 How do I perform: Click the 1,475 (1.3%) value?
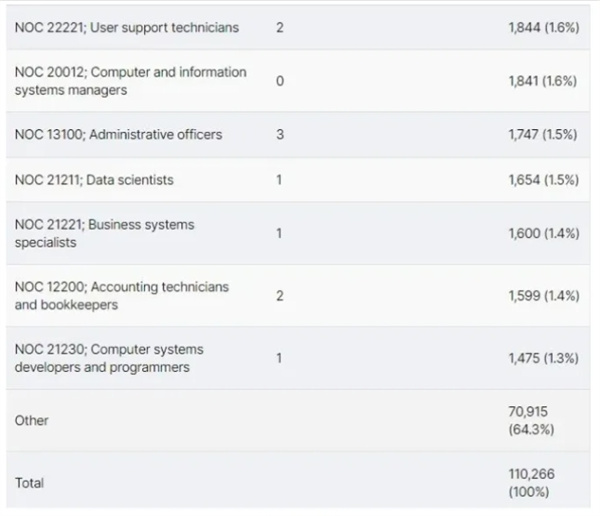point(543,358)
